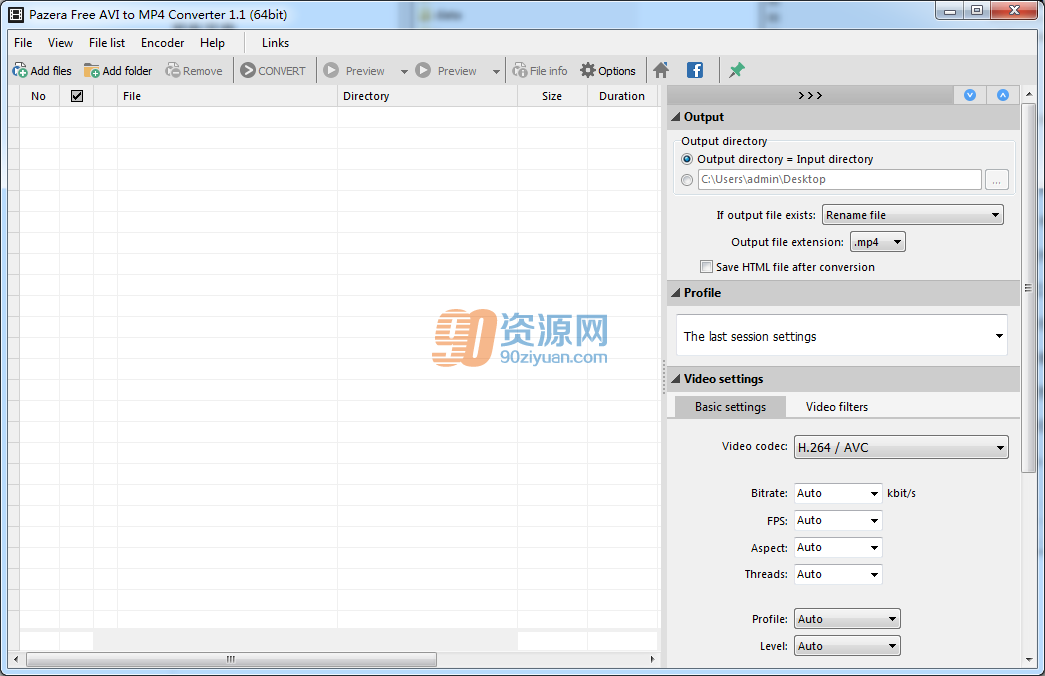Viewport: 1045px width, 676px height.
Task: Click the blue down arrow panel button
Action: tap(970, 95)
